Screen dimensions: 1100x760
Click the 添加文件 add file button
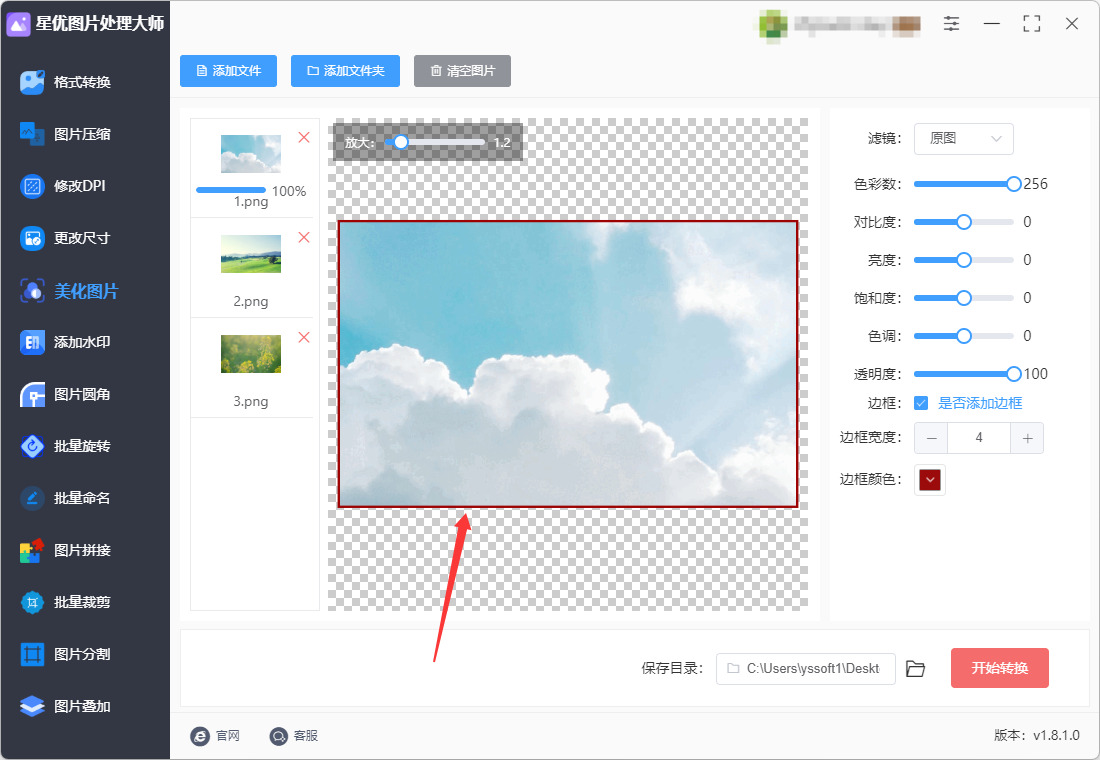click(x=228, y=71)
